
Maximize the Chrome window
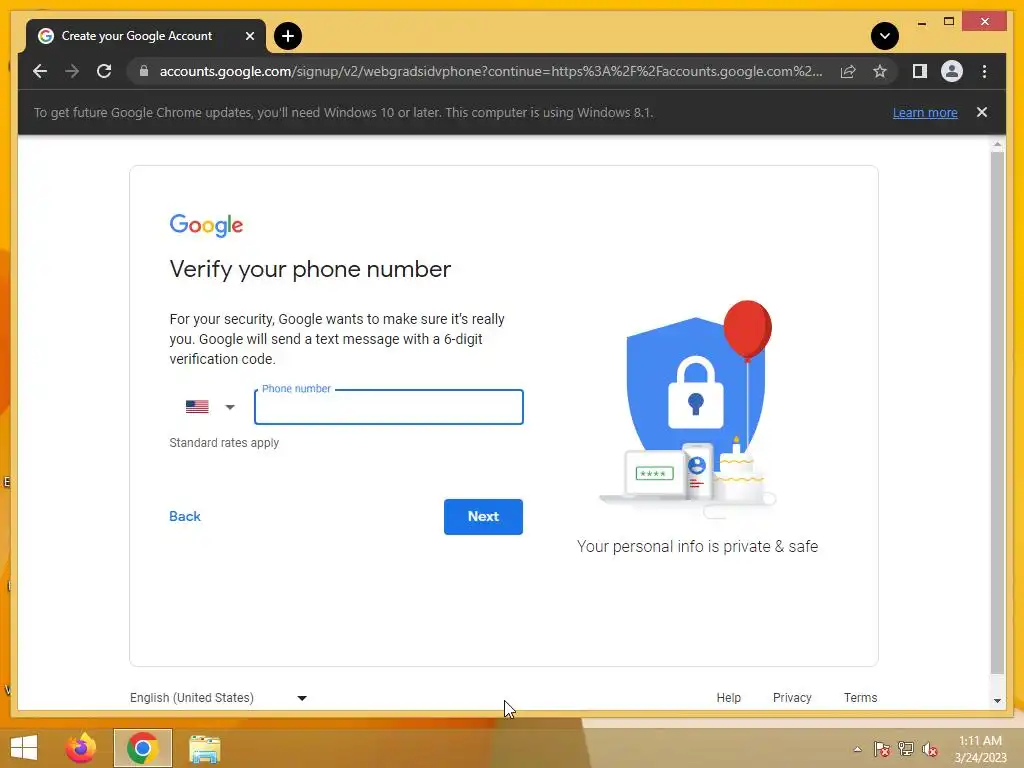[949, 22]
